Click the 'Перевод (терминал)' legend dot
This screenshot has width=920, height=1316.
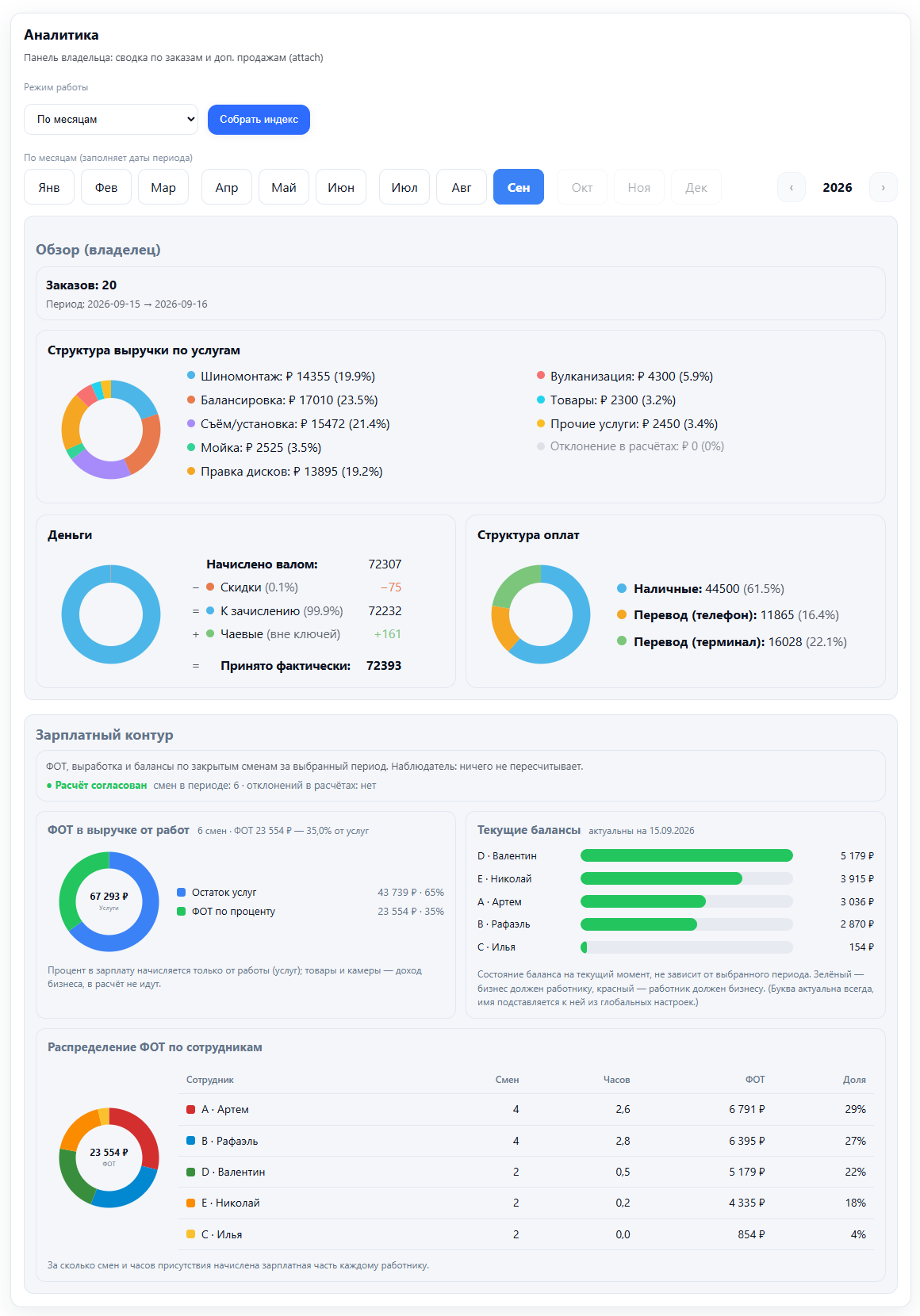point(622,641)
